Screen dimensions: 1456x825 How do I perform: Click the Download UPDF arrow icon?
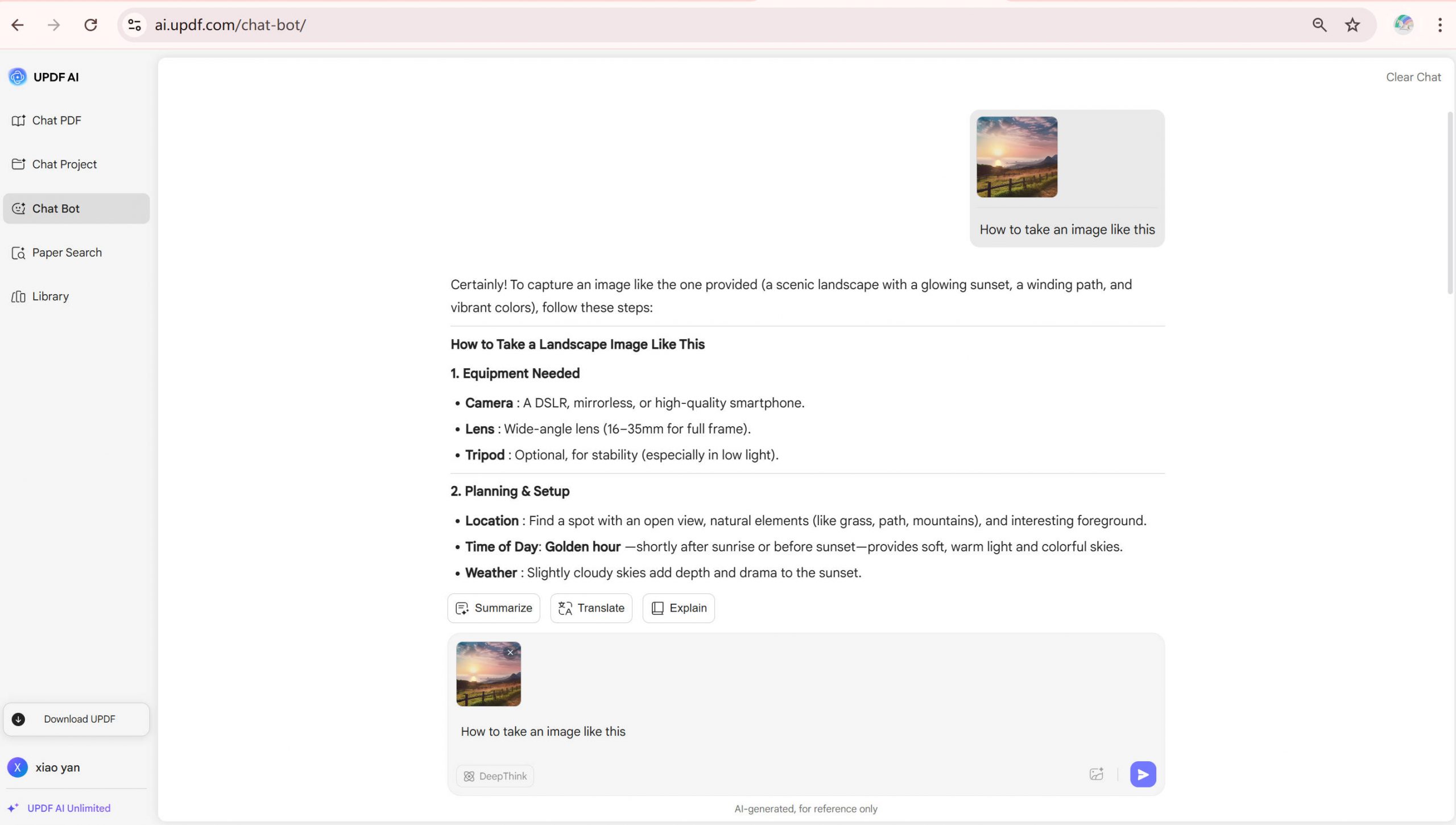[x=18, y=719]
